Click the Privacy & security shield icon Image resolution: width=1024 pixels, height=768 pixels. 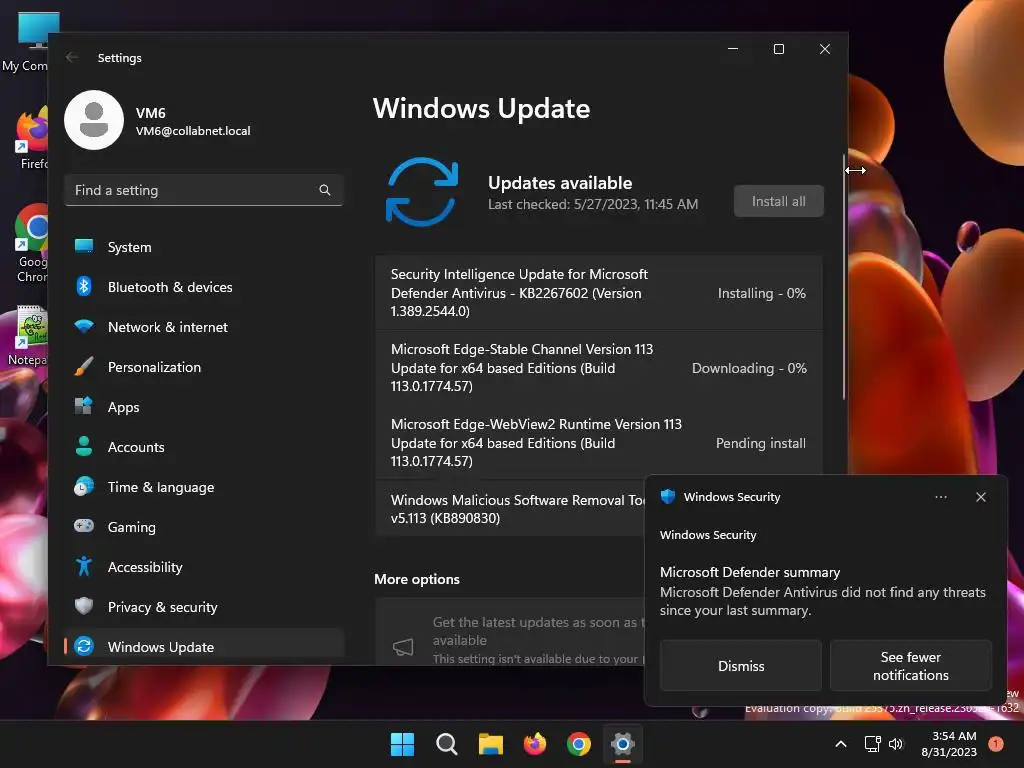84,606
